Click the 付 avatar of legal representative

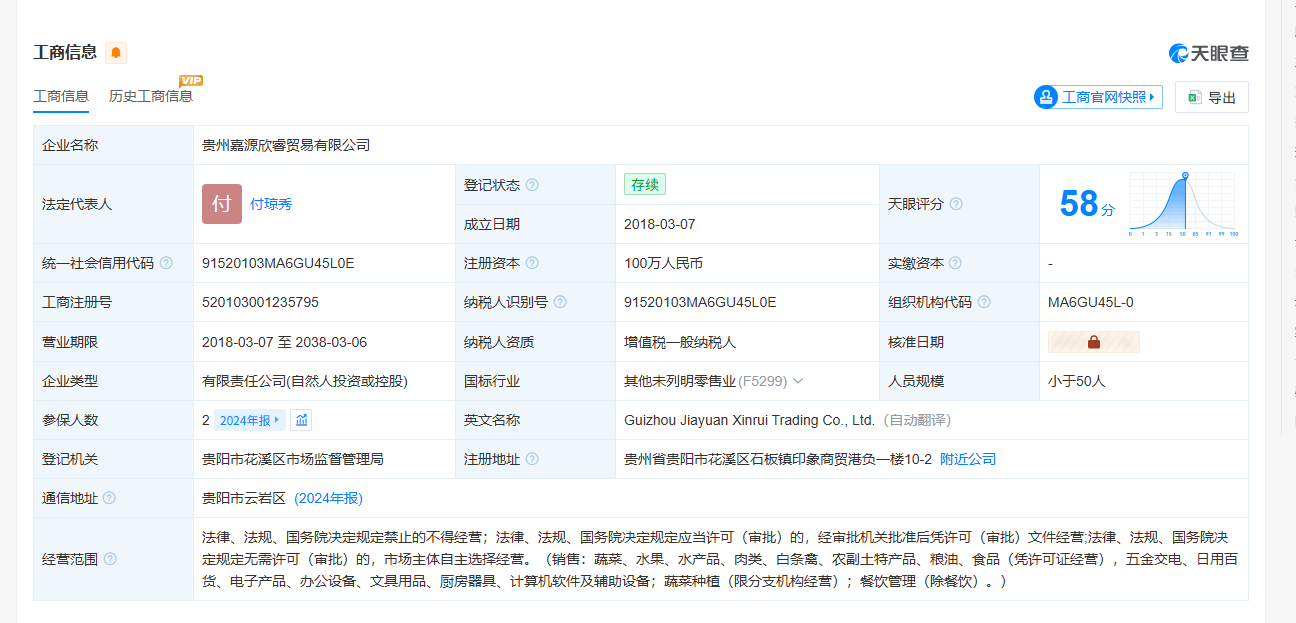pos(221,204)
